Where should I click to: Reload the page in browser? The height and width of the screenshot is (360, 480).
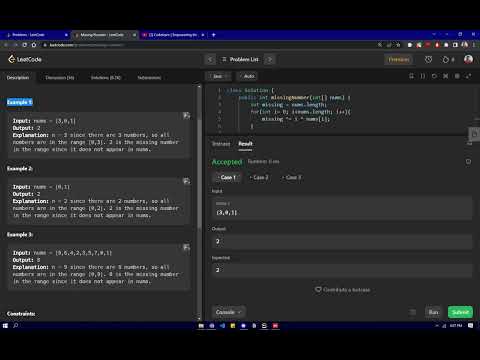point(25,45)
